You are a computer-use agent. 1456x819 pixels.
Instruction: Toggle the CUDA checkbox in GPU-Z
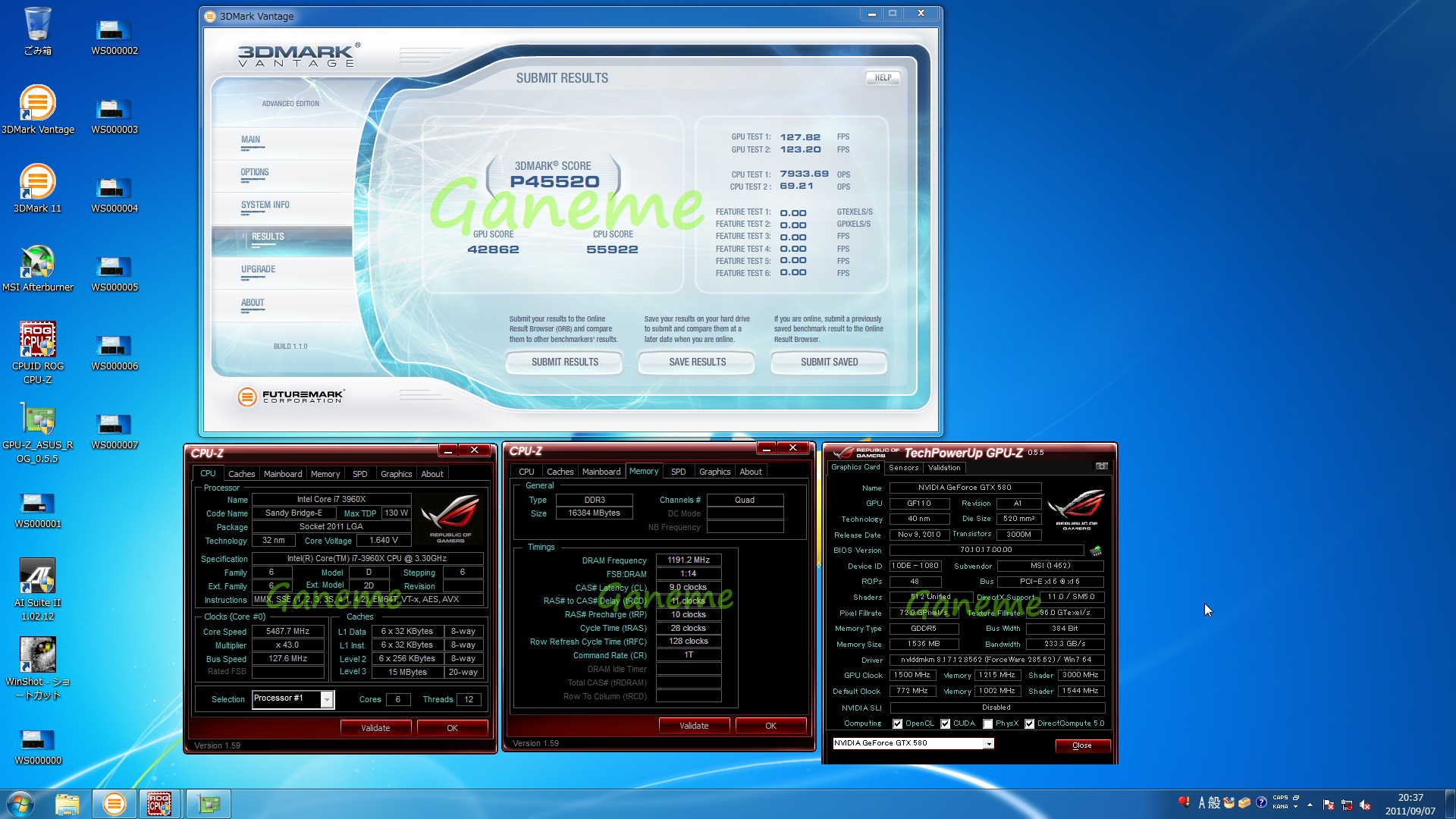pyautogui.click(x=946, y=723)
